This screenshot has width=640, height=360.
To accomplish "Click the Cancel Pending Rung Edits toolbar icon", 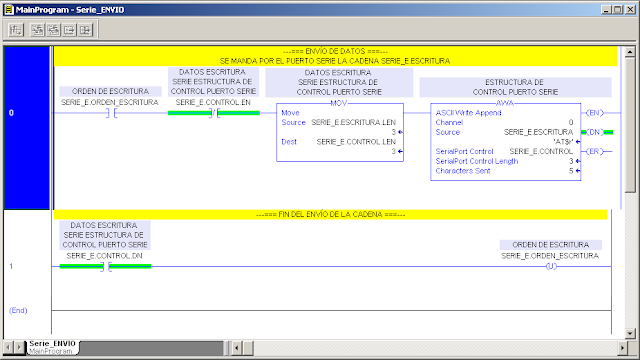I will [53, 30].
